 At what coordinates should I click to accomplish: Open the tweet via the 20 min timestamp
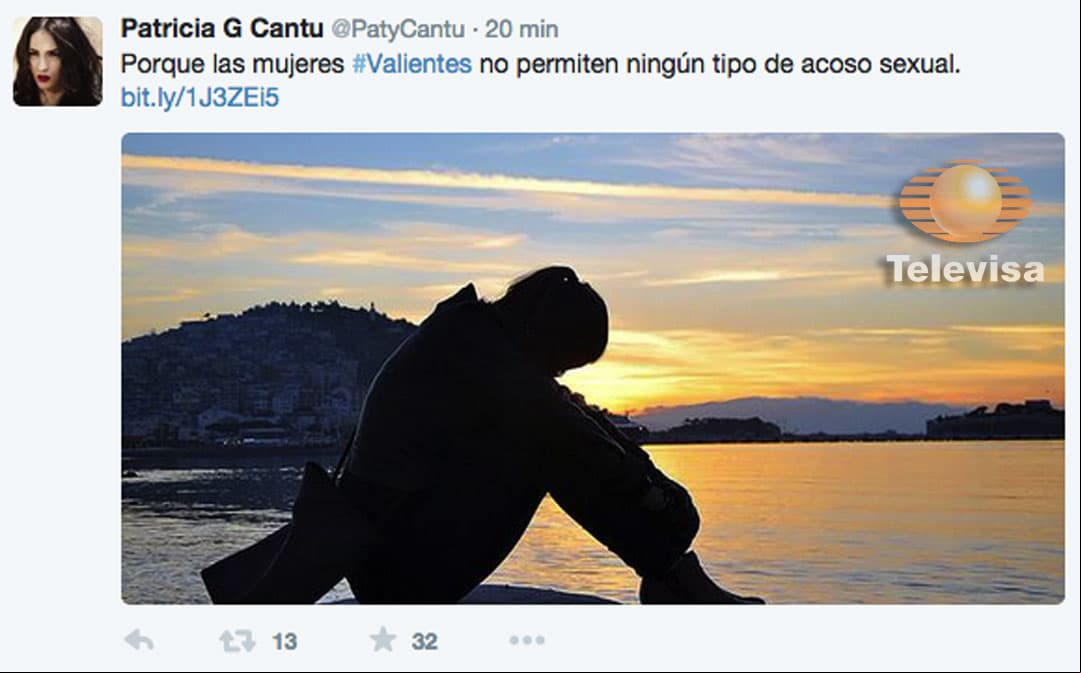(521, 30)
